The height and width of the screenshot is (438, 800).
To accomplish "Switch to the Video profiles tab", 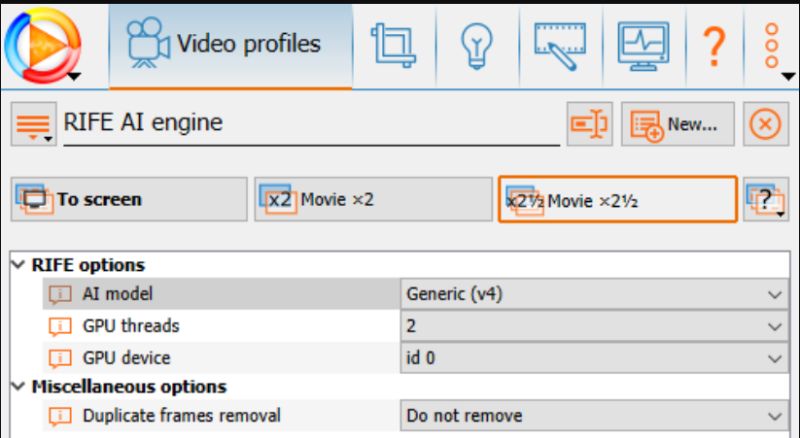I will pos(229,45).
